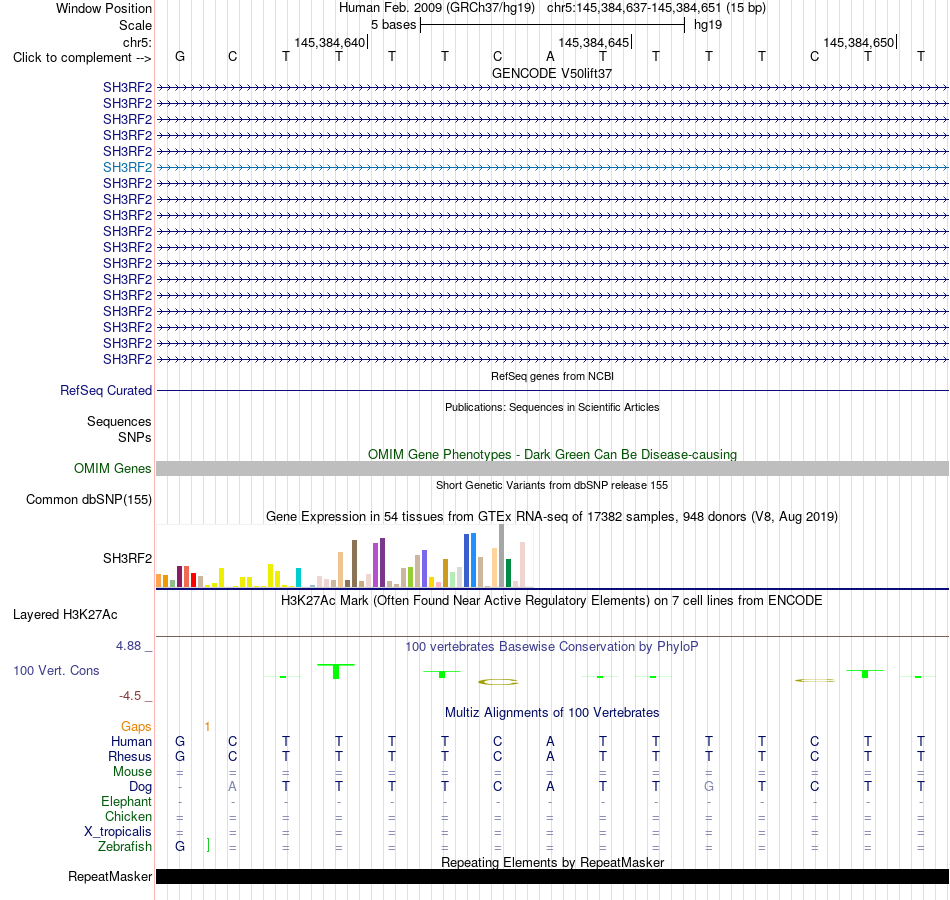
Task: Click the GTEx Gene Expression track title
Action: coord(552,516)
